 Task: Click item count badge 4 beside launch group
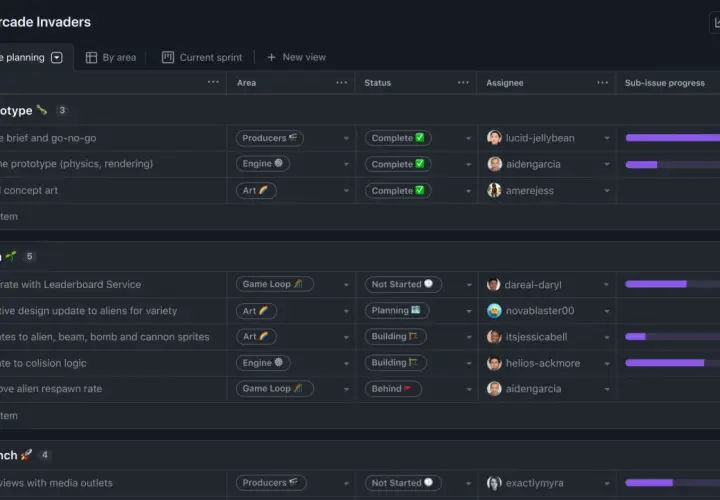(45, 455)
